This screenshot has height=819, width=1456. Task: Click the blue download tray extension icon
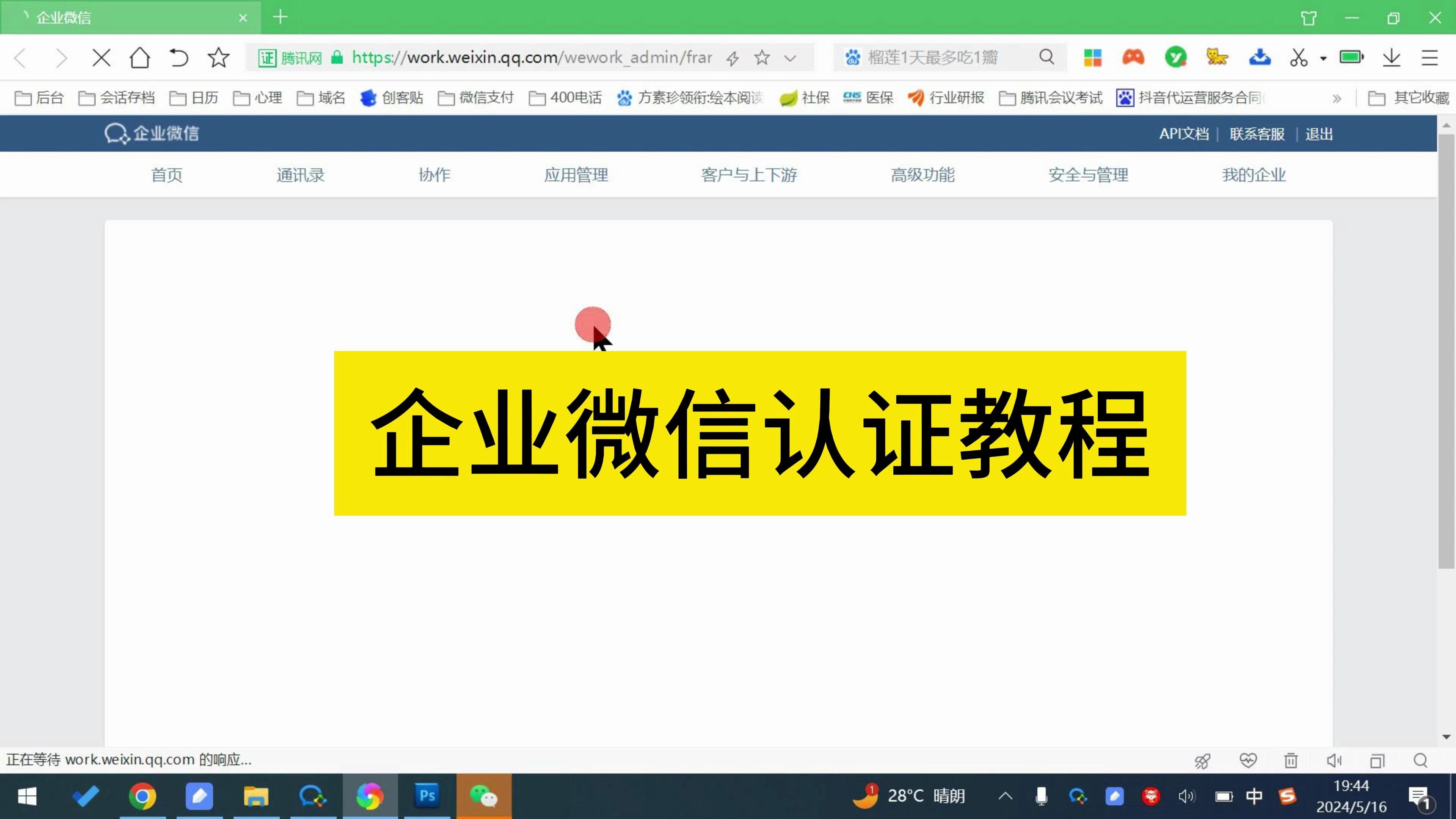[x=1260, y=57]
